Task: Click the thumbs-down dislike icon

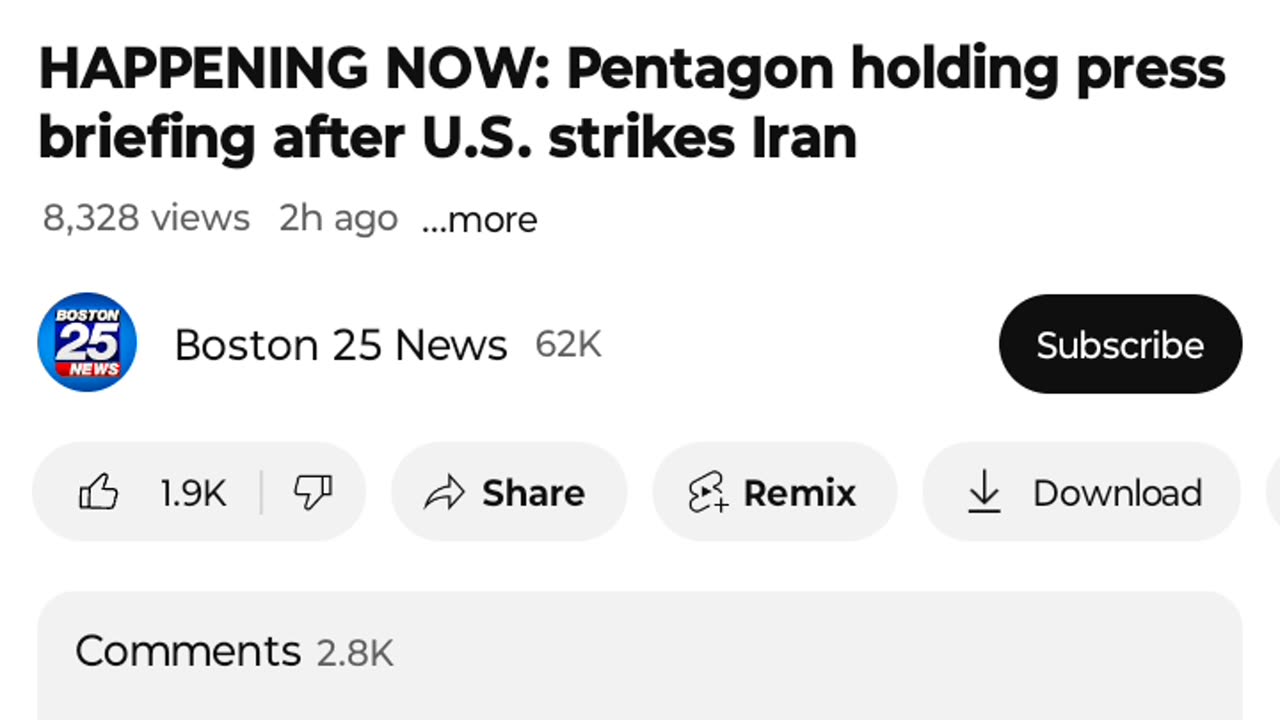Action: coord(312,493)
